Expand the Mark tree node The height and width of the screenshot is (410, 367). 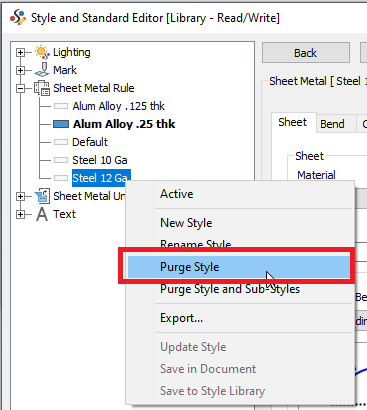[21, 70]
